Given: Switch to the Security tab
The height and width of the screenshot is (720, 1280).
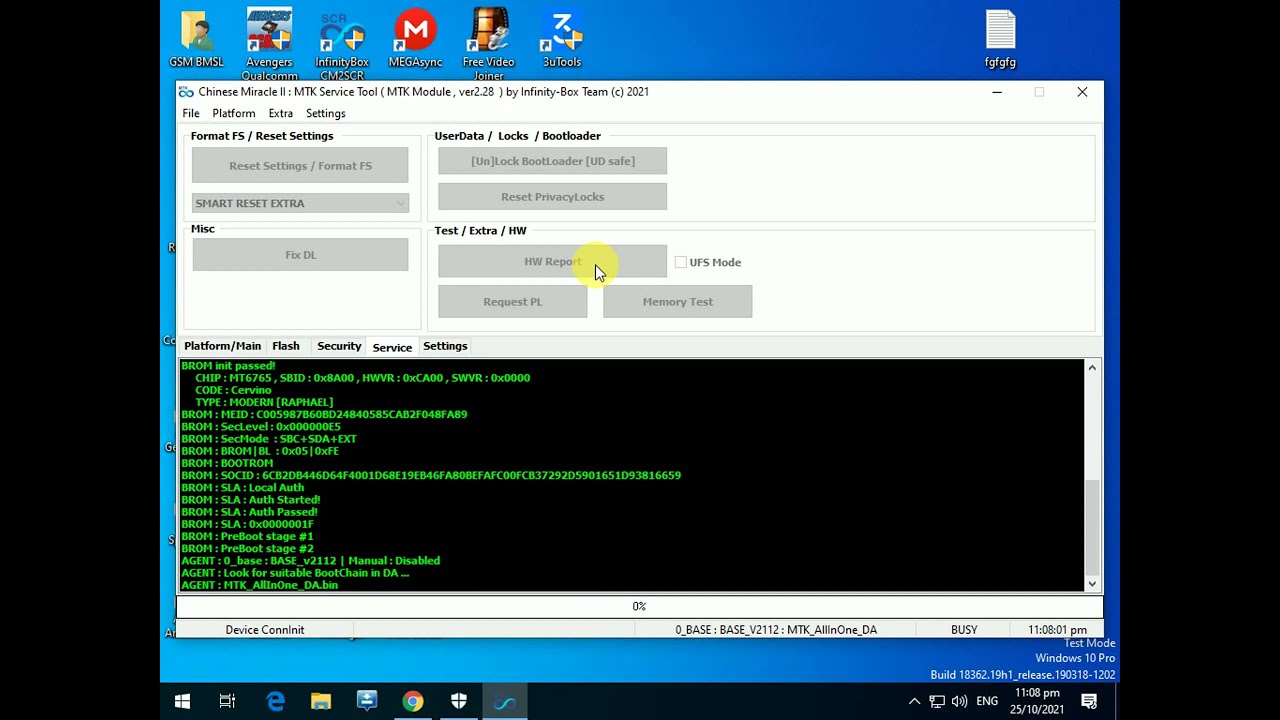Looking at the screenshot, I should click(339, 346).
